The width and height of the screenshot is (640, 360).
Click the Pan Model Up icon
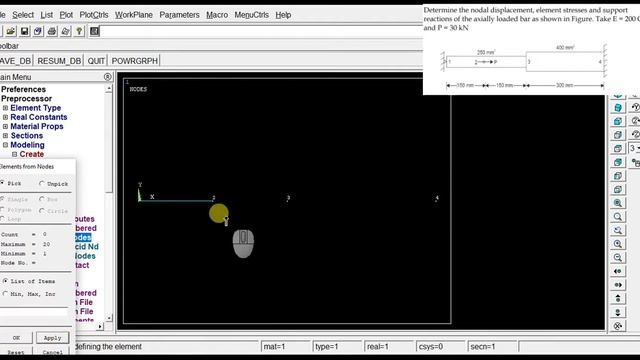[618, 298]
